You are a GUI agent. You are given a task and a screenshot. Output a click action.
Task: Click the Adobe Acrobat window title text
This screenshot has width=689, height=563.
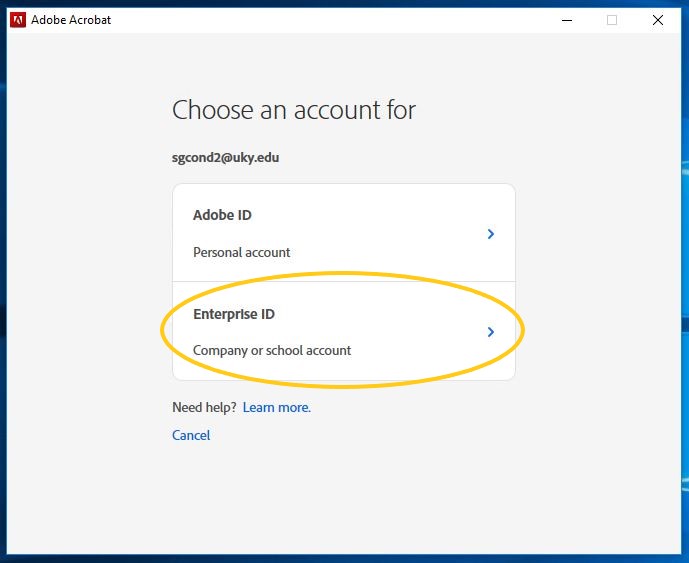[x=71, y=20]
